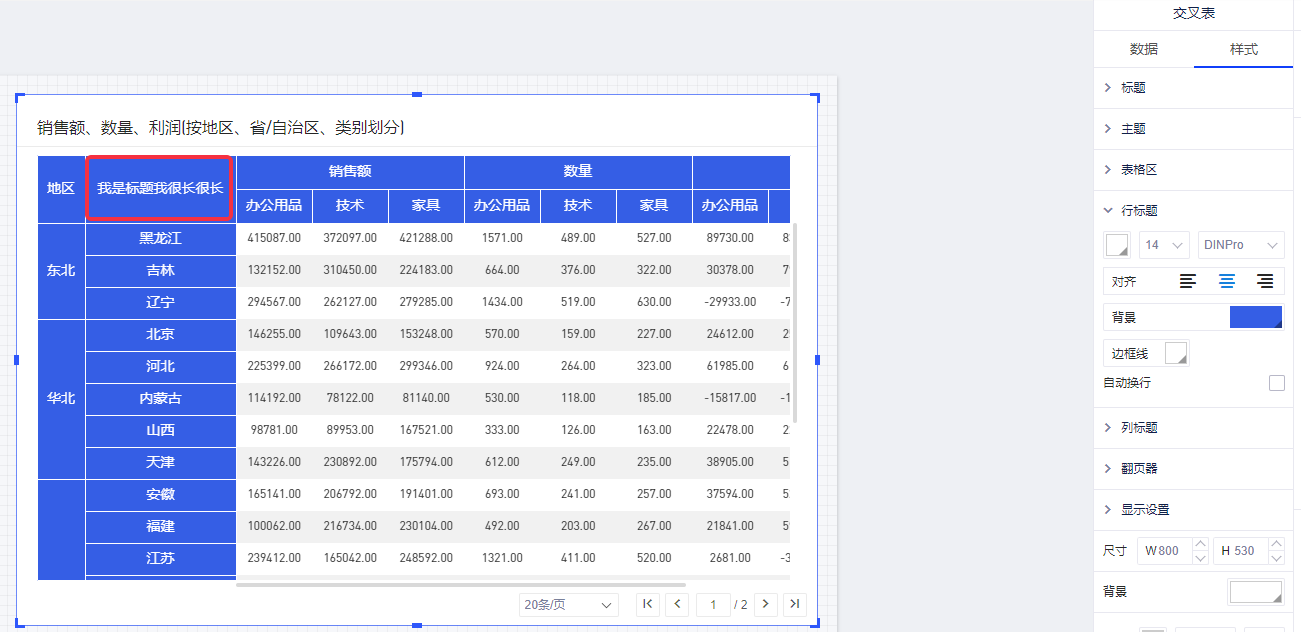Open the 边框线 border color picker
The image size is (1301, 632).
[x=1176, y=353]
